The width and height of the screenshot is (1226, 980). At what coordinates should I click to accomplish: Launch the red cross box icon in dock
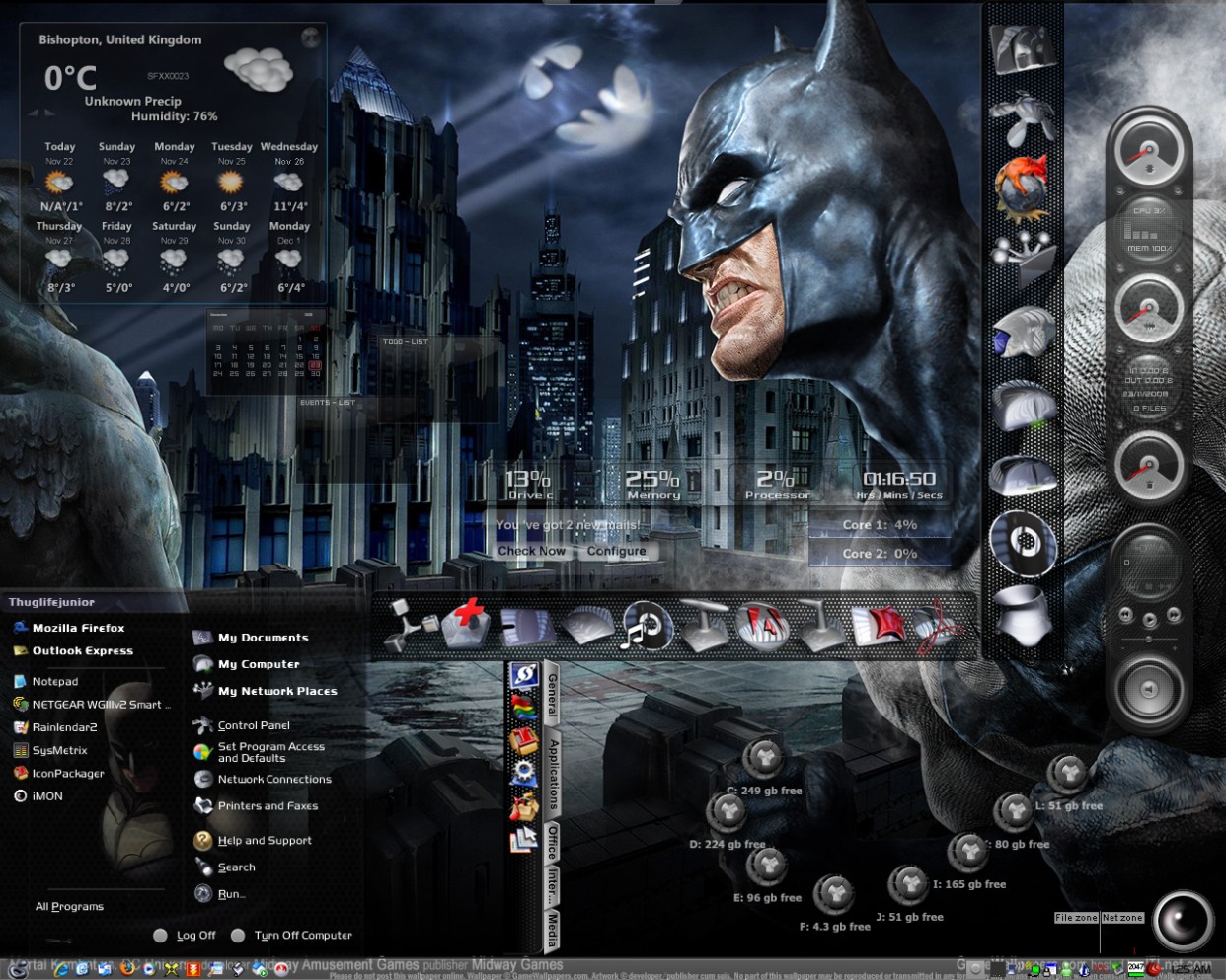click(x=467, y=625)
